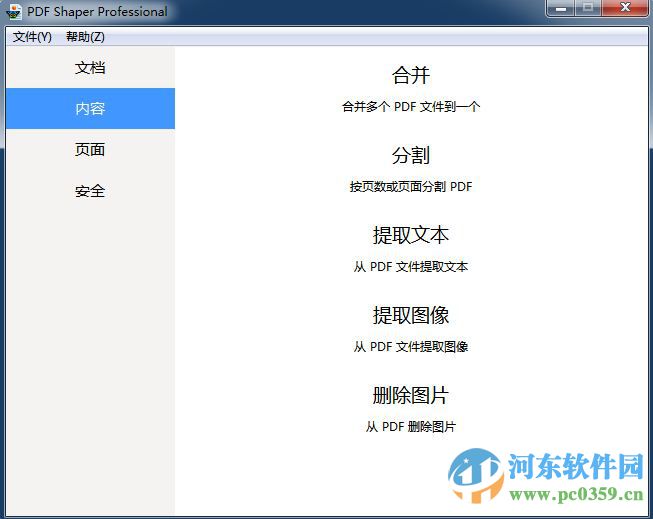Open the 提取文本 extract text function
This screenshot has height=519, width=653.
(x=411, y=235)
